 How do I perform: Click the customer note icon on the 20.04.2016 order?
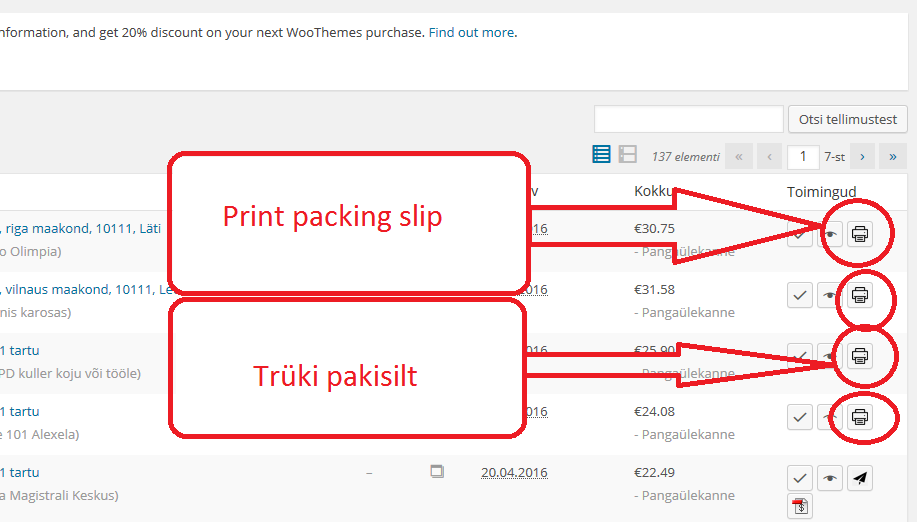pyautogui.click(x=437, y=471)
